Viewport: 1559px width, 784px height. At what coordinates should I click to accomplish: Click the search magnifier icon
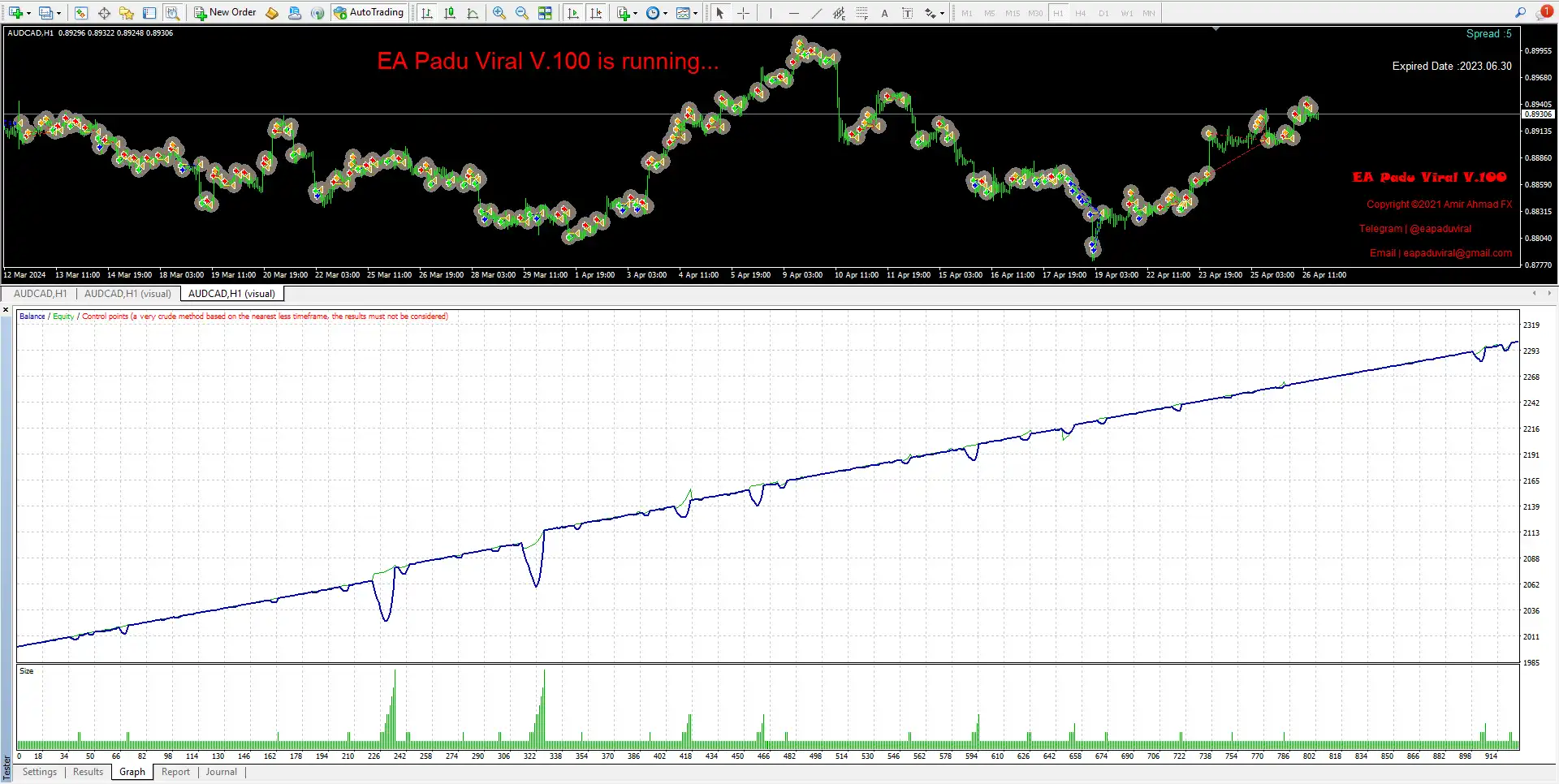pos(1520,12)
